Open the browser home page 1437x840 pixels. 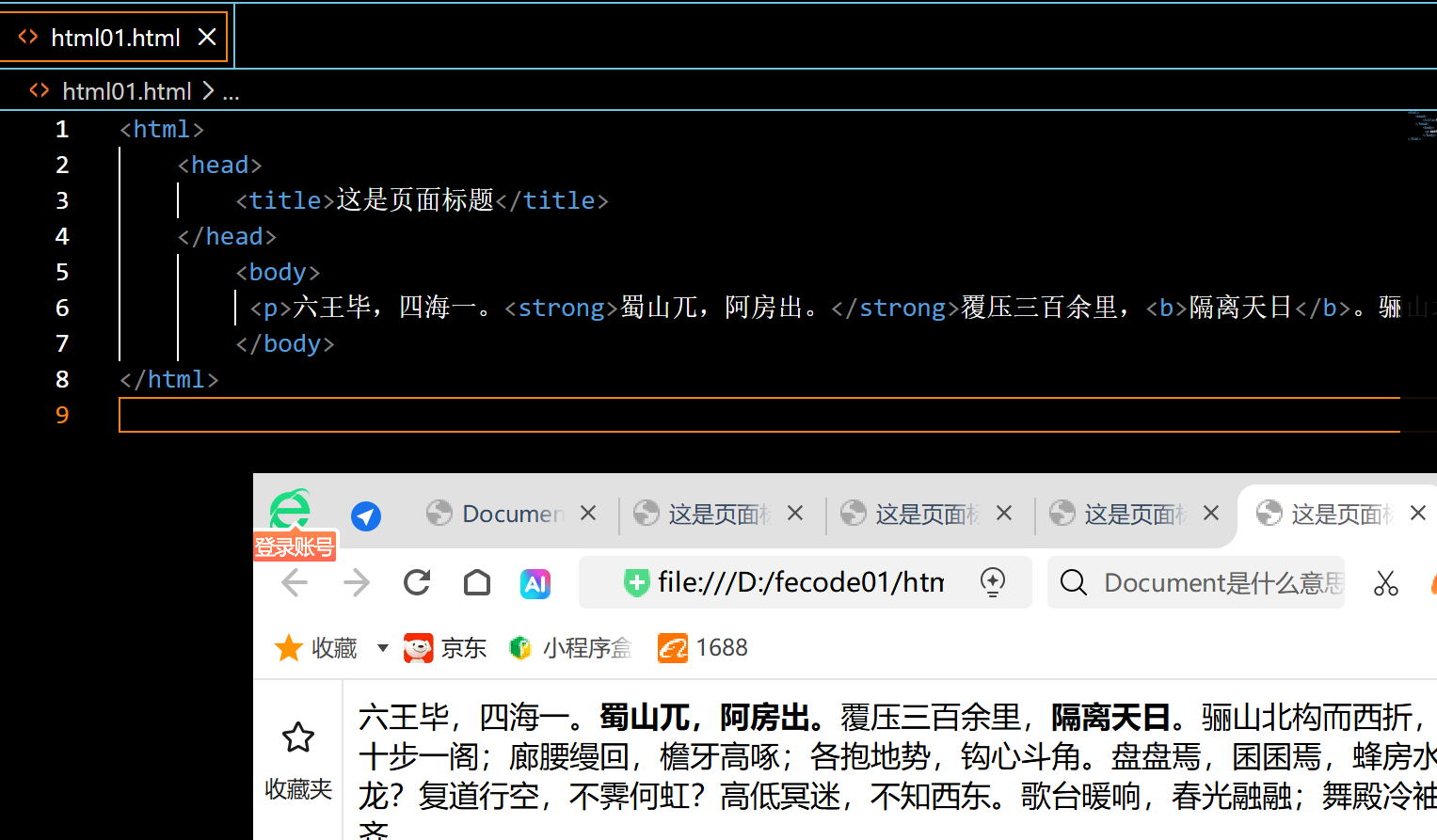tap(477, 583)
